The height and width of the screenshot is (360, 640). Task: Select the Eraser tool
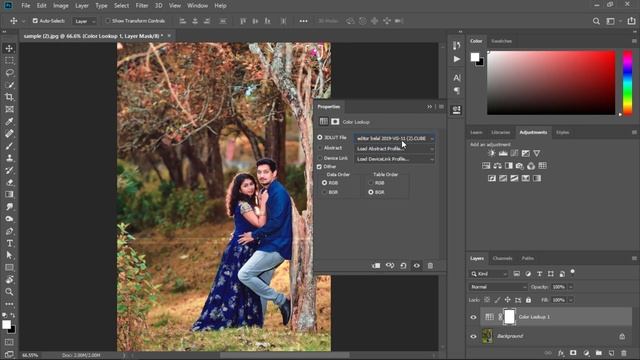(9, 182)
